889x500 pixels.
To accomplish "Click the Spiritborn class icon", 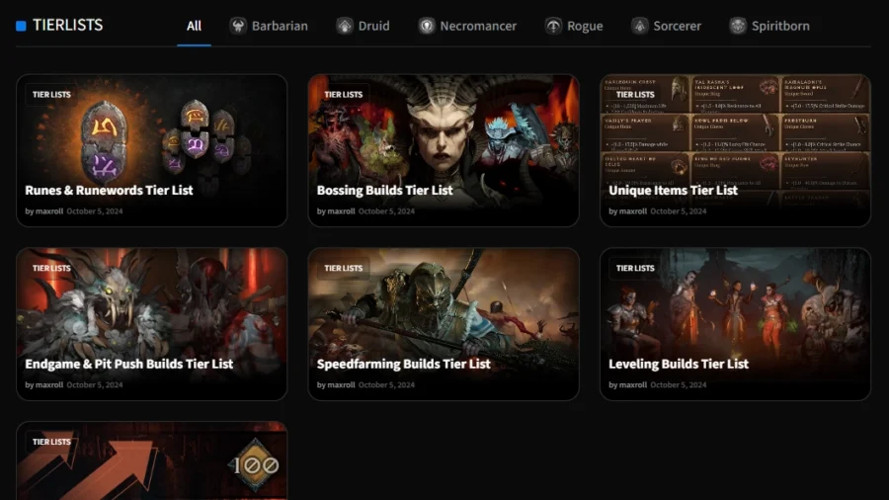I will pos(738,26).
